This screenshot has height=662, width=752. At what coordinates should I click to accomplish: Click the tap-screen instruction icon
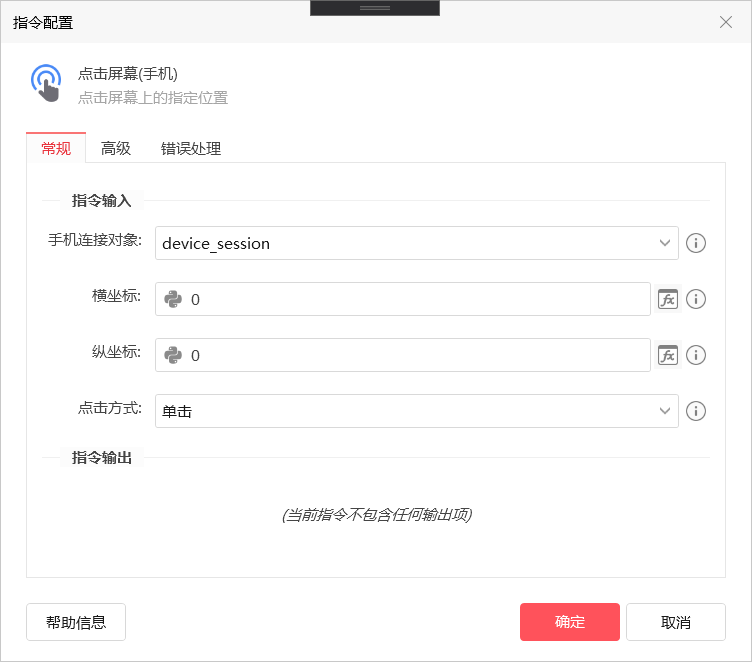click(x=46, y=83)
